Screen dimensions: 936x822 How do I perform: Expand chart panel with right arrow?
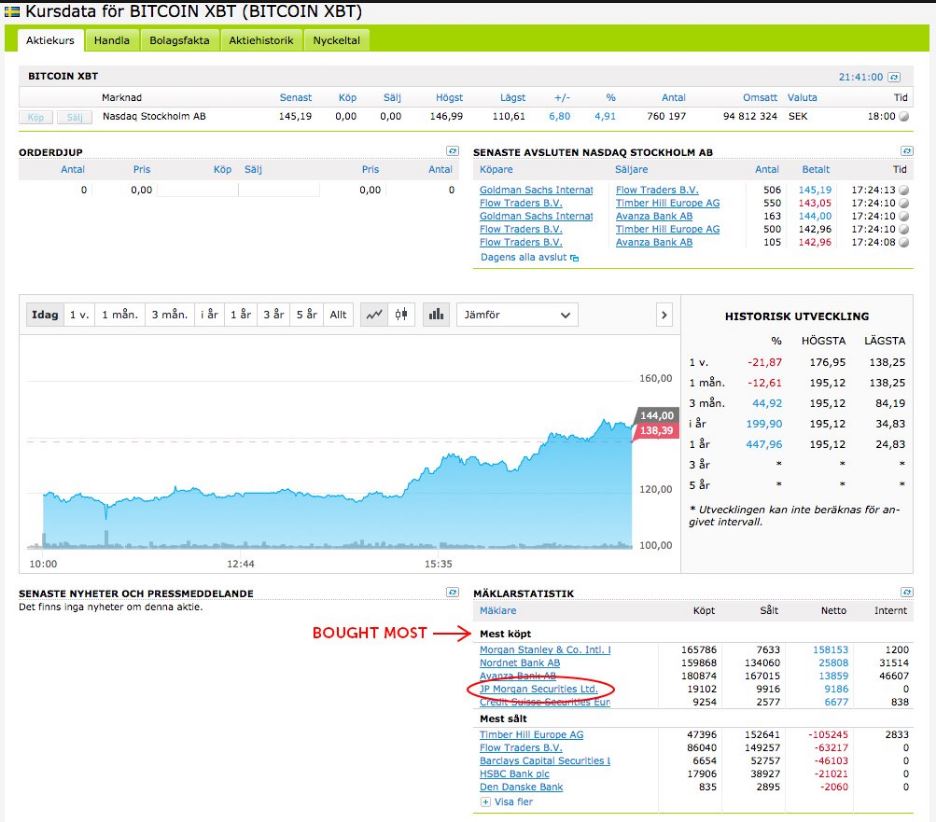point(664,314)
